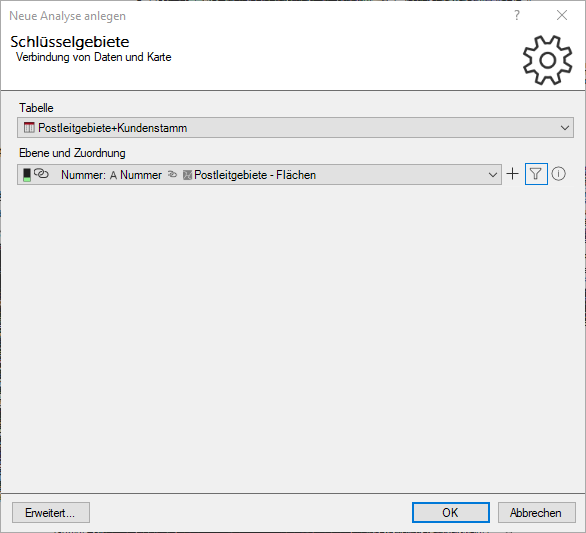Click the Schlüsselgebiete heading
This screenshot has height=533, width=586.
pyautogui.click(x=70, y=42)
